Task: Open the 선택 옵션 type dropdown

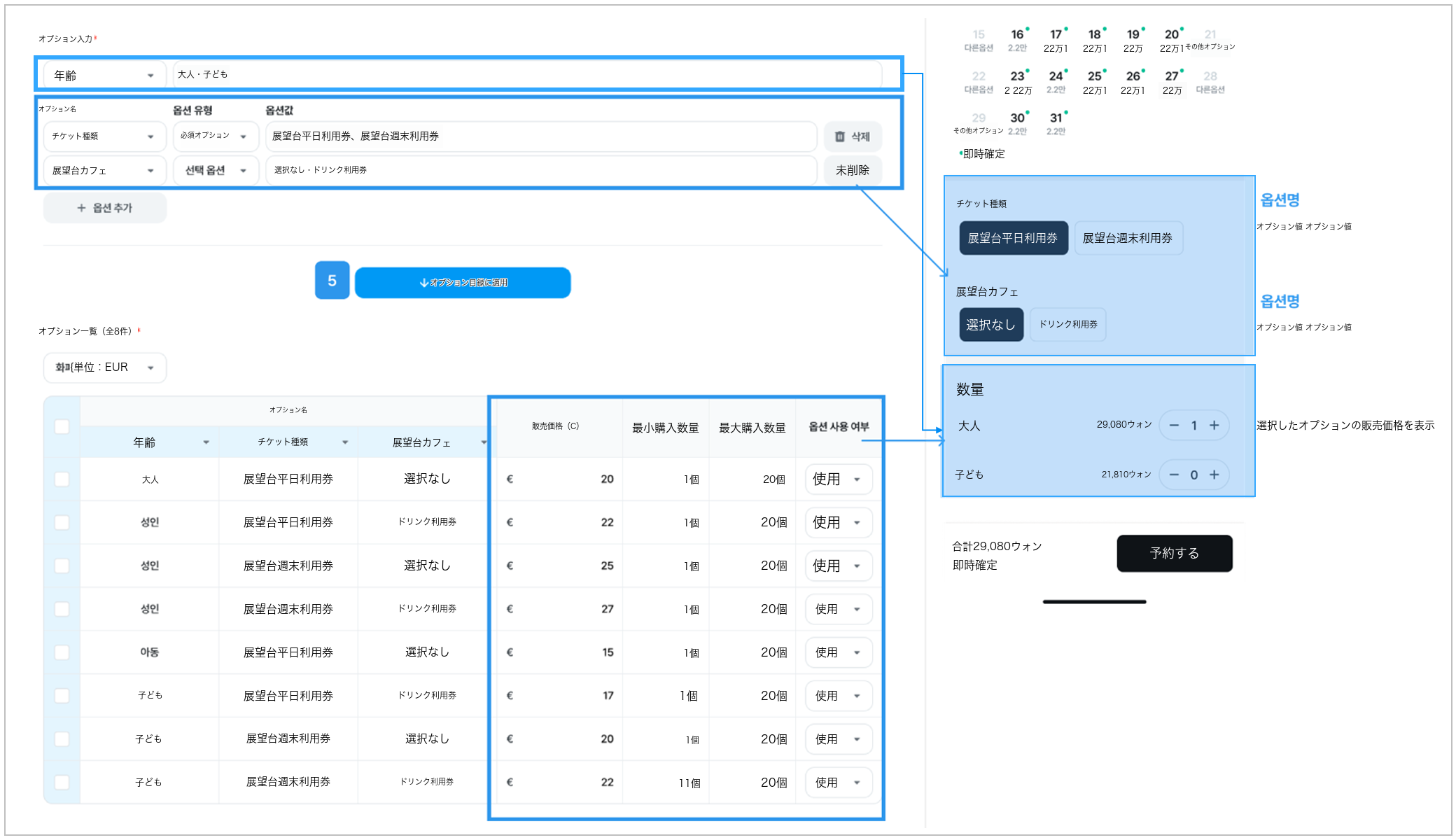Action: [216, 170]
